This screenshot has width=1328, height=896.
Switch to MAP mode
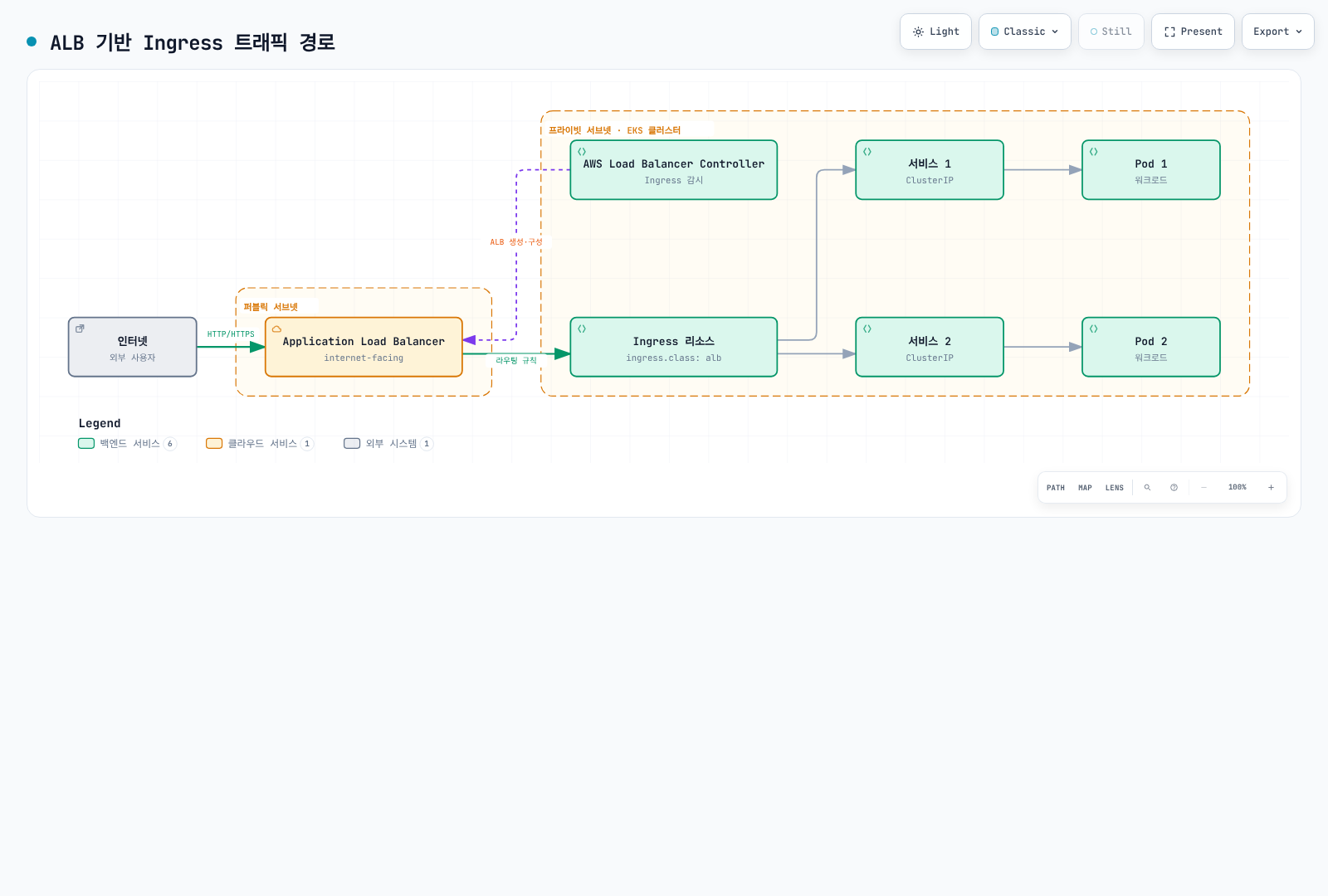point(1085,488)
